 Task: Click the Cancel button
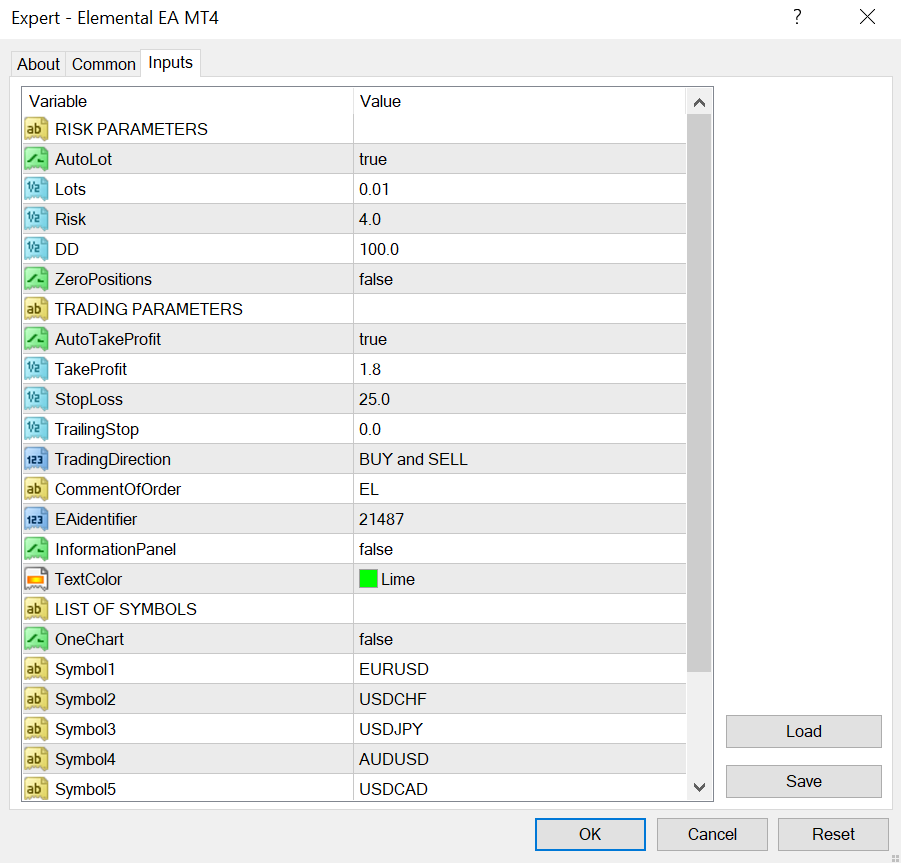coord(712,834)
